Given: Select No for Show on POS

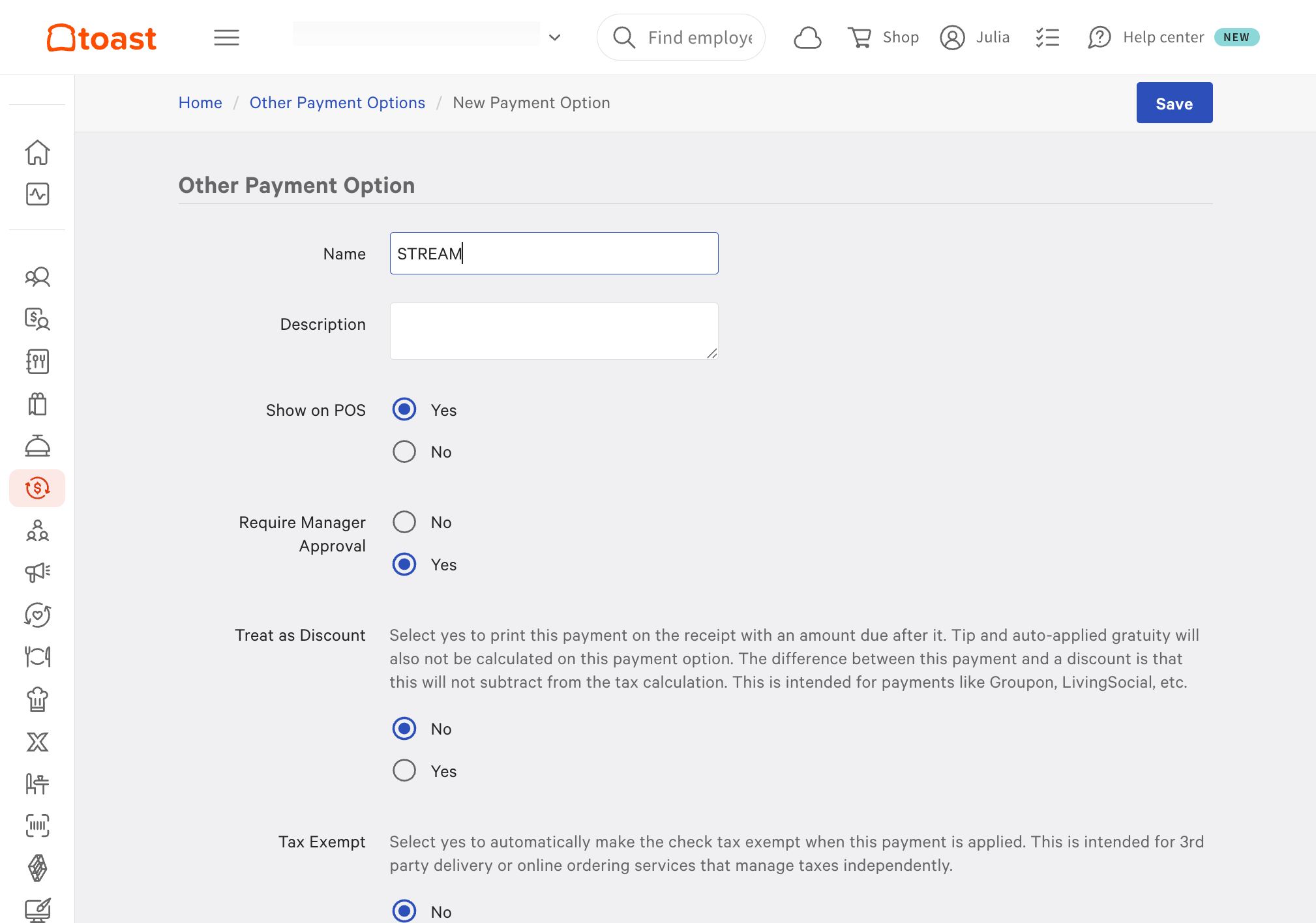Looking at the screenshot, I should (x=404, y=451).
